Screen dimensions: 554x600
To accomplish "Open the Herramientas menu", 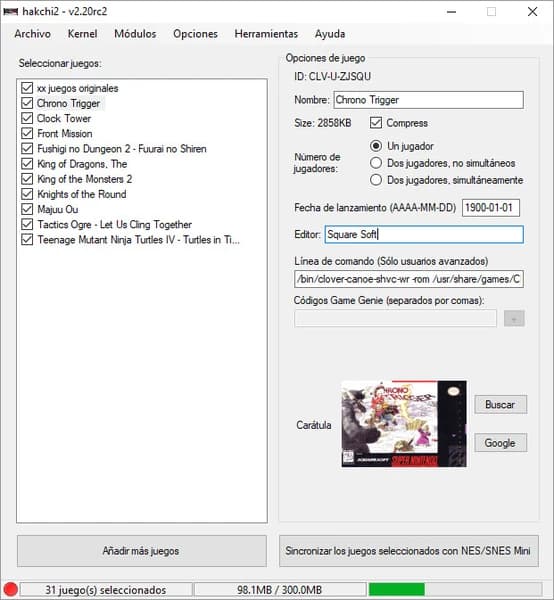I will click(x=266, y=34).
